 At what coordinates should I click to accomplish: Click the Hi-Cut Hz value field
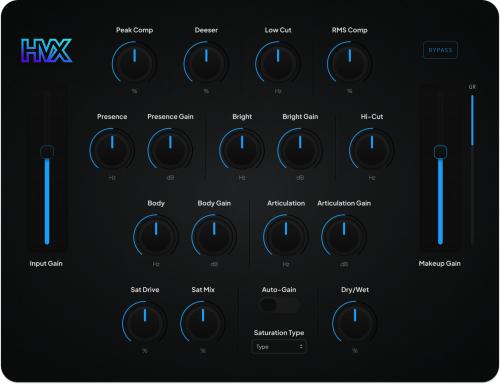click(372, 178)
